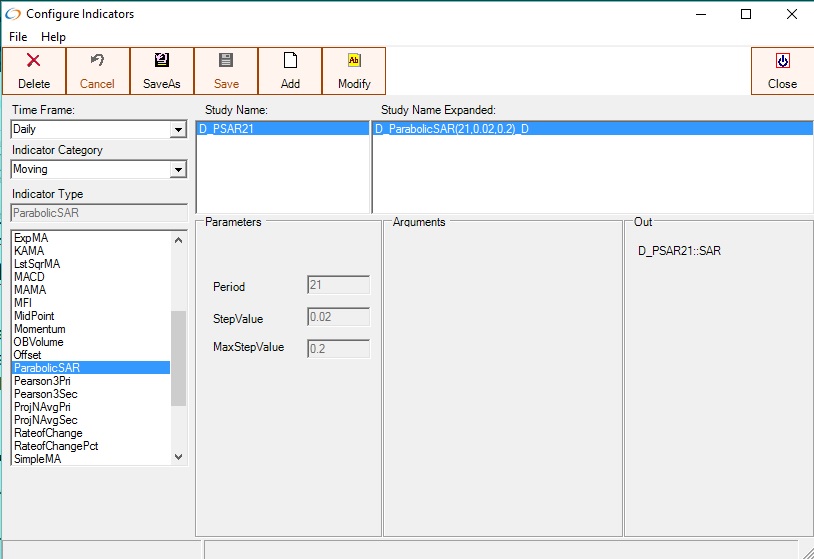Click the Add new document icon
Image resolution: width=814 pixels, height=559 pixels.
(x=290, y=61)
